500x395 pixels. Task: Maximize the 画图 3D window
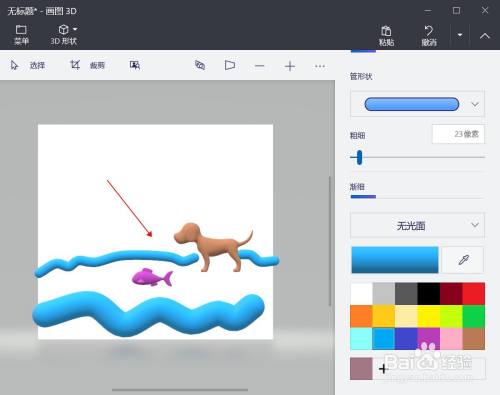[456, 11]
